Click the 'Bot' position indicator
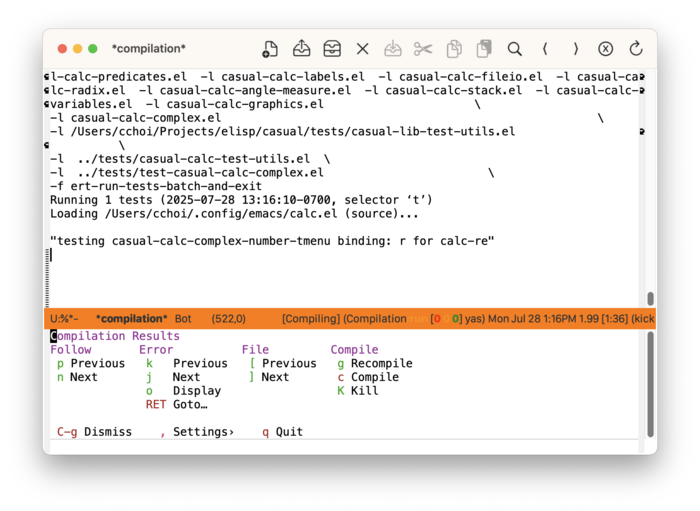 183,319
